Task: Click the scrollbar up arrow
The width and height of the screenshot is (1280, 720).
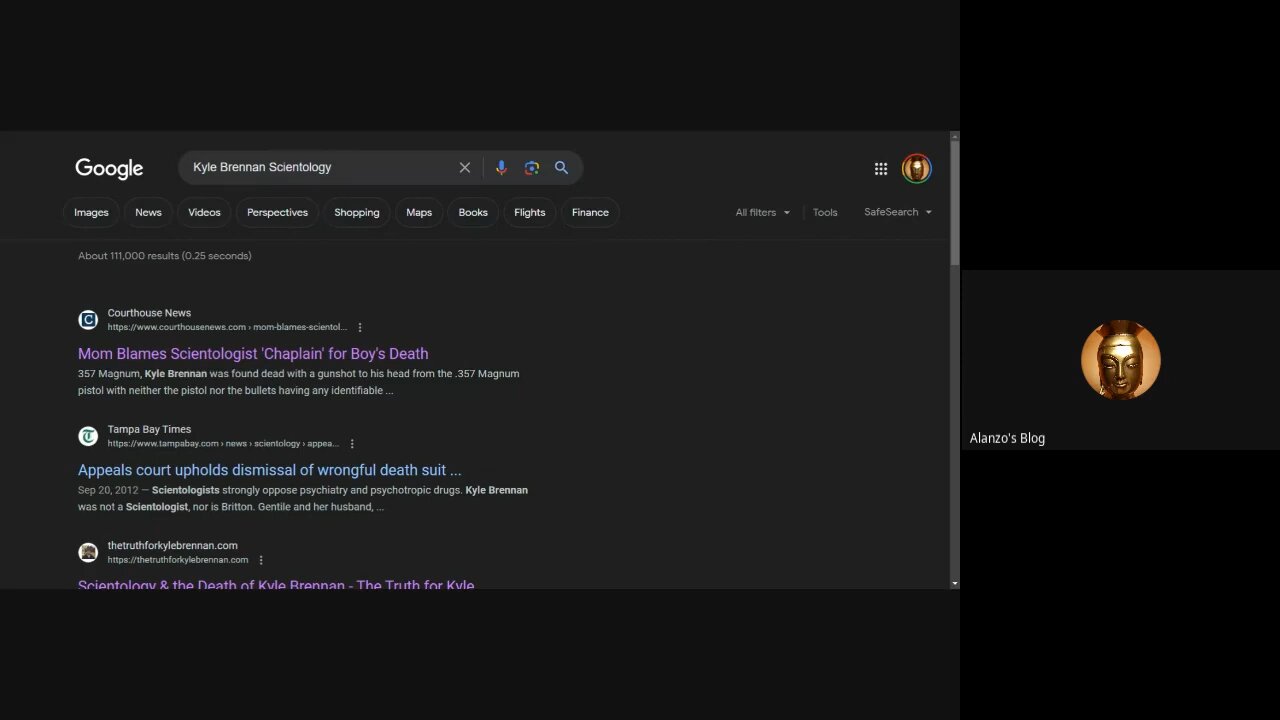Action: tap(955, 136)
